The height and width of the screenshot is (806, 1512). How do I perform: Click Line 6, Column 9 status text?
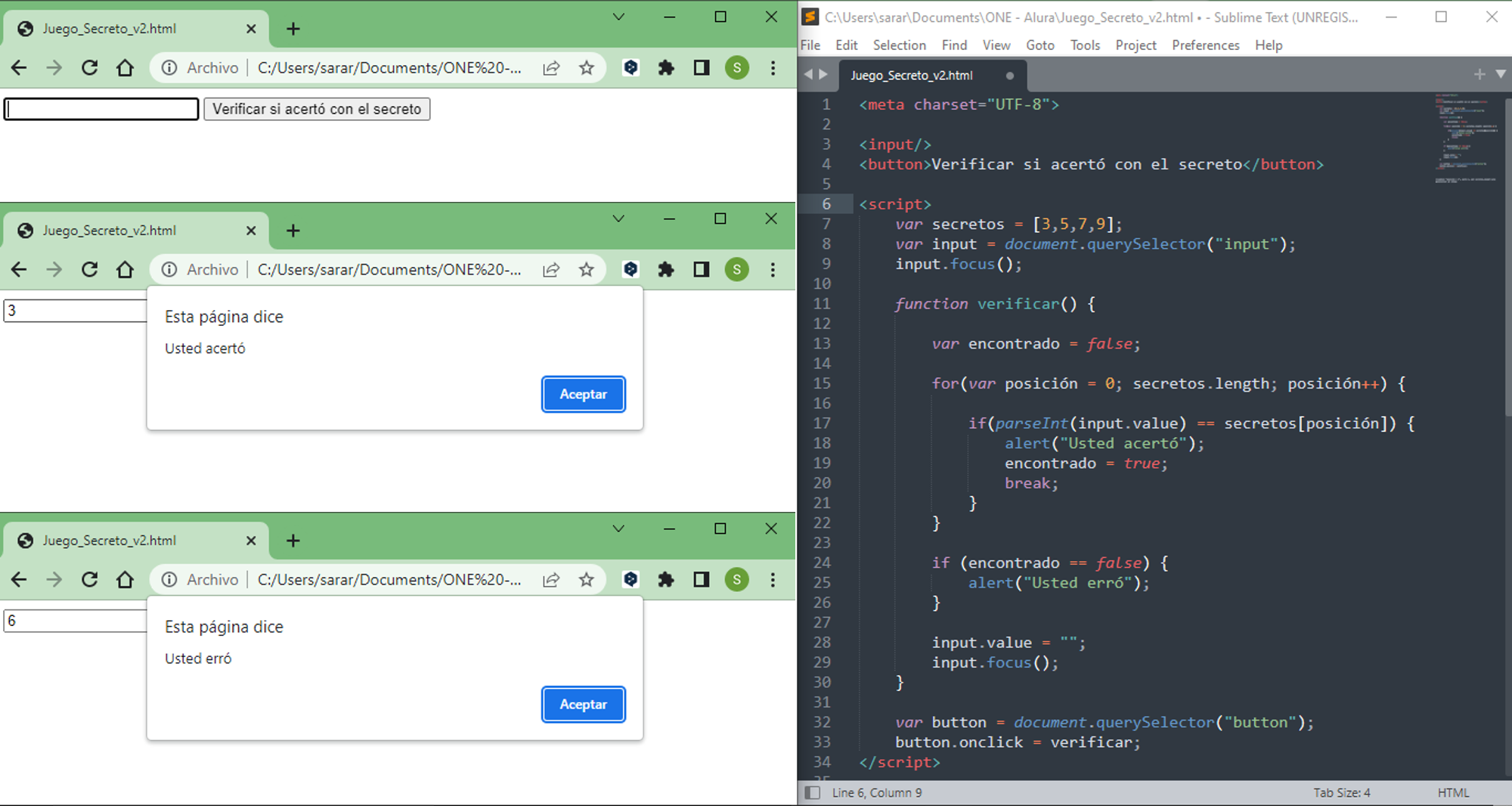click(x=877, y=792)
